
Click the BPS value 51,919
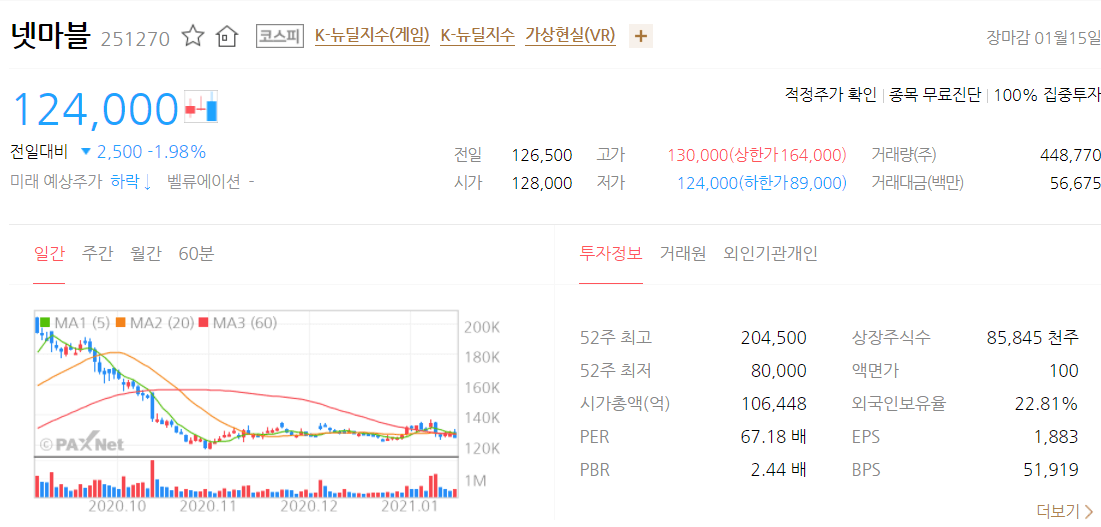click(x=1053, y=469)
